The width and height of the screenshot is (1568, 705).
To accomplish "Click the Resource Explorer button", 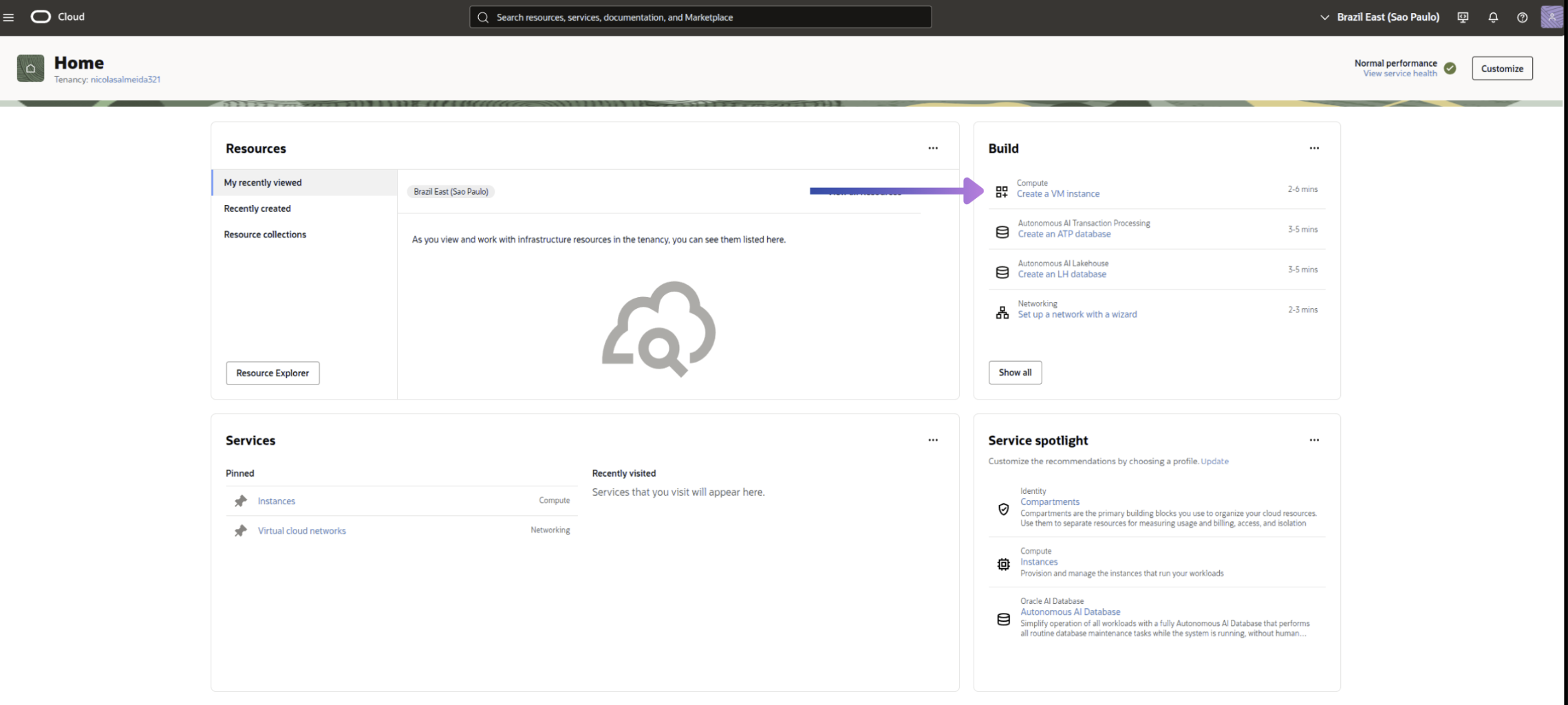I will 272,372.
